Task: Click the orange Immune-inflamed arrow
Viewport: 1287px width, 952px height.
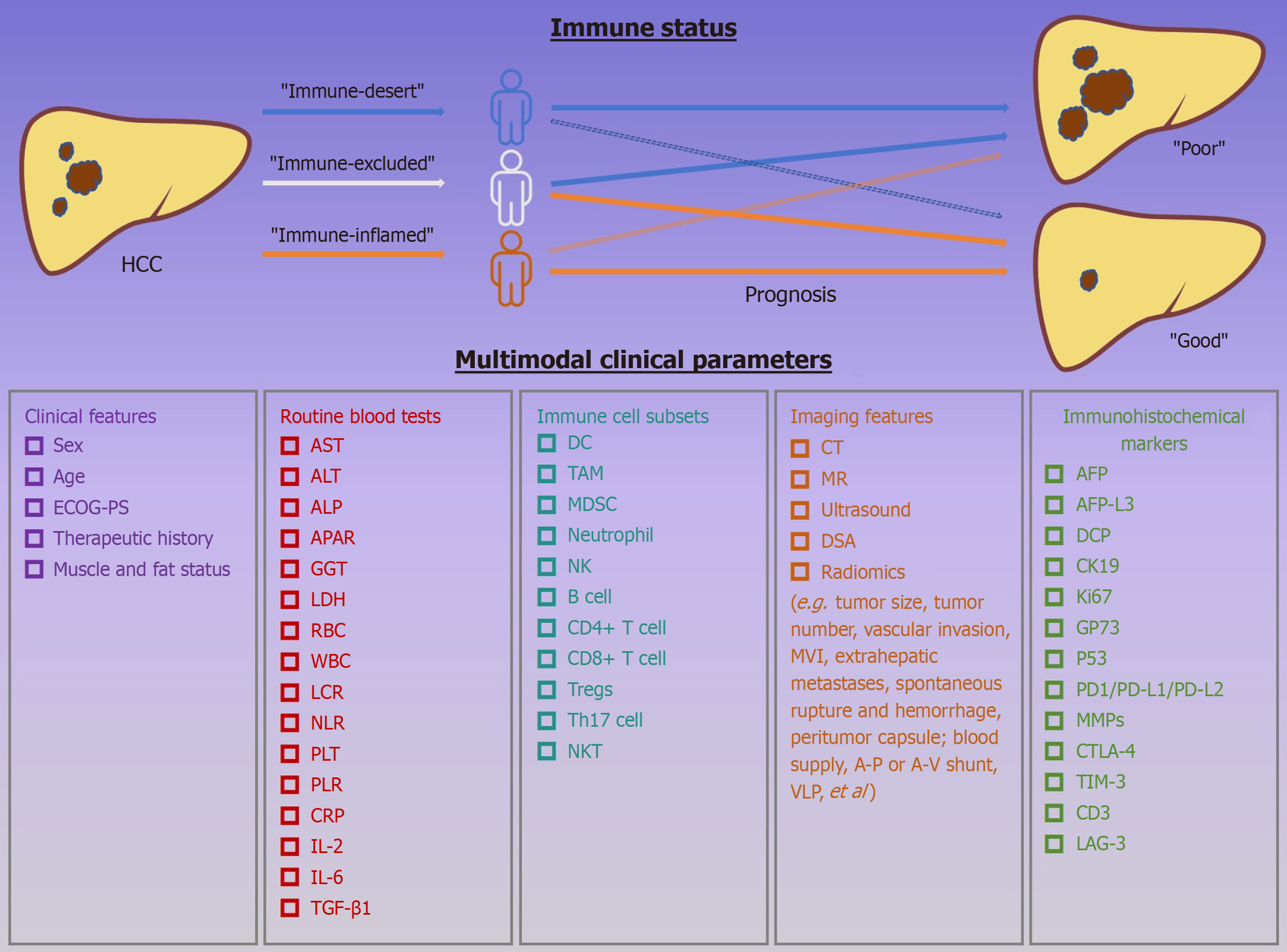Action: point(353,254)
